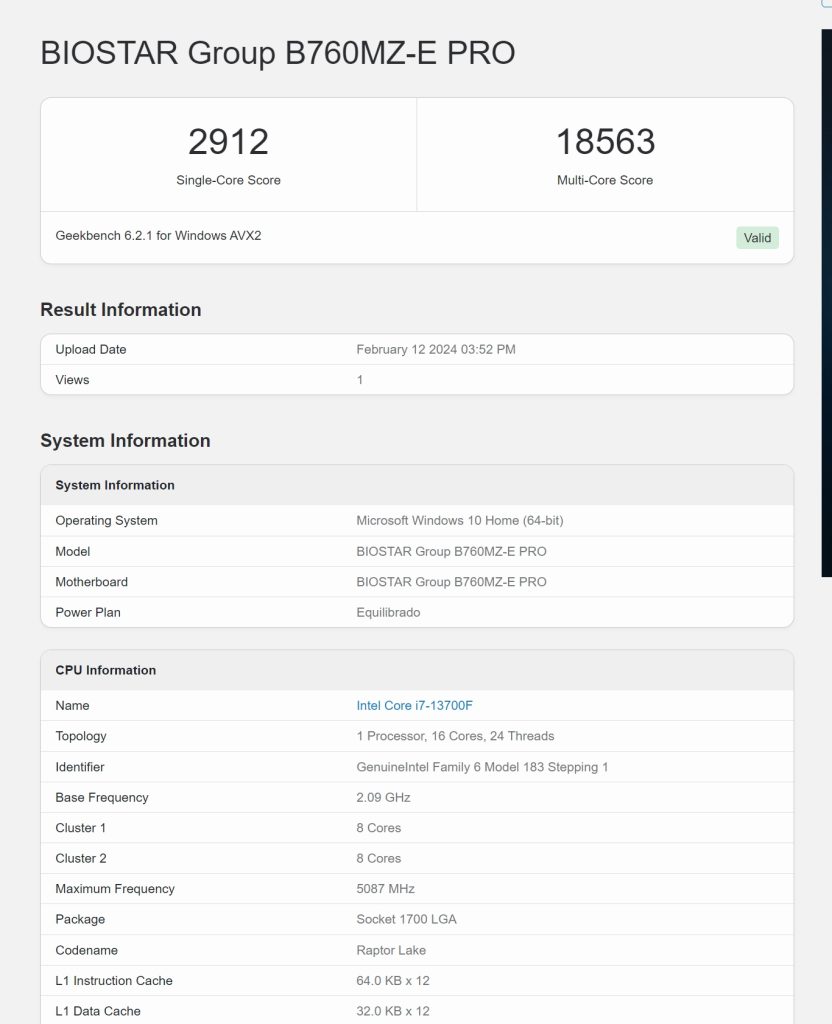Click the Maximum Frequency label
Viewport: 832px width, 1024px height.
115,889
